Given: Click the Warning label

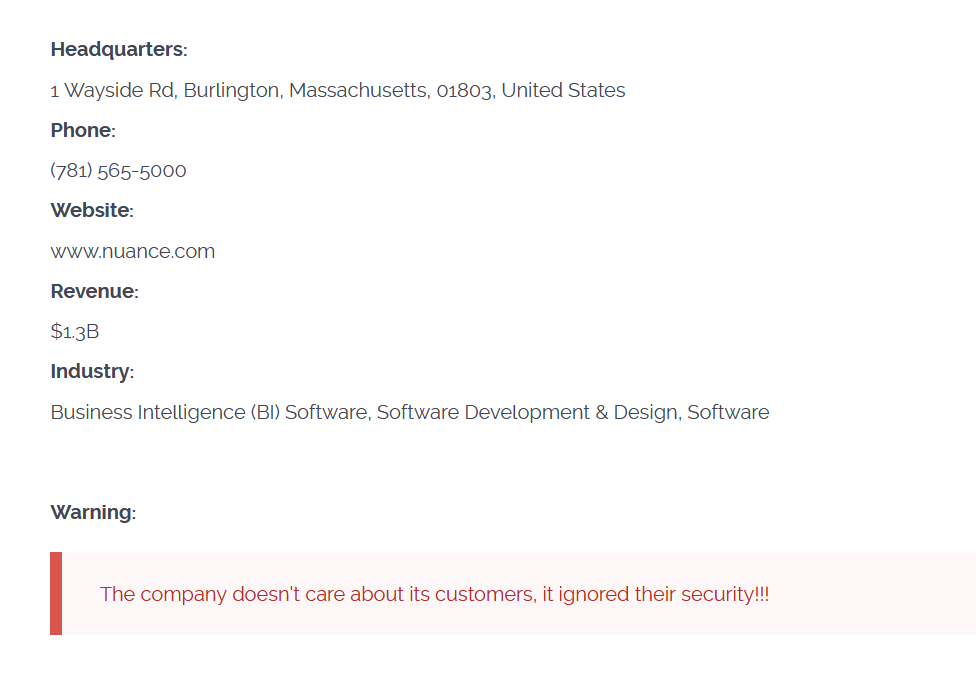Looking at the screenshot, I should click(92, 512).
